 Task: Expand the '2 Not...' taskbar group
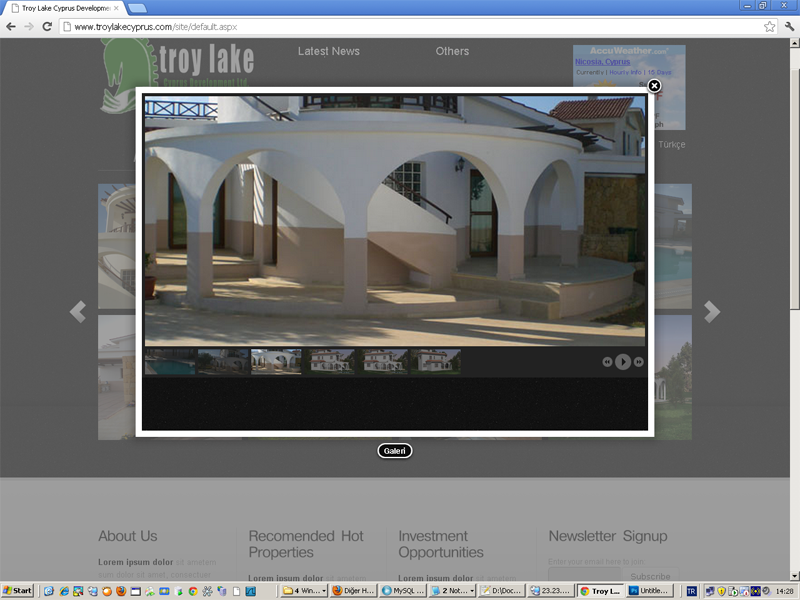(x=452, y=591)
